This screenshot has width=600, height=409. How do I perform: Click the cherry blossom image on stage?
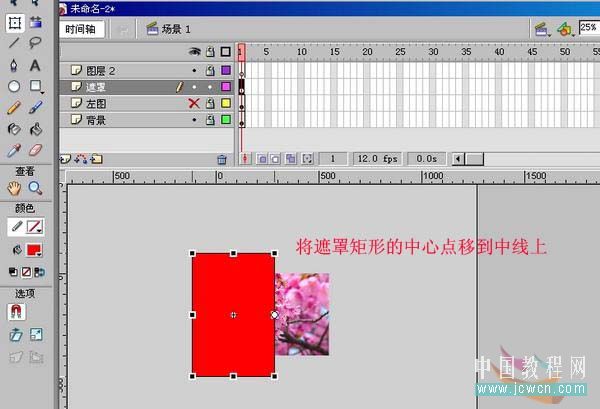tap(302, 314)
